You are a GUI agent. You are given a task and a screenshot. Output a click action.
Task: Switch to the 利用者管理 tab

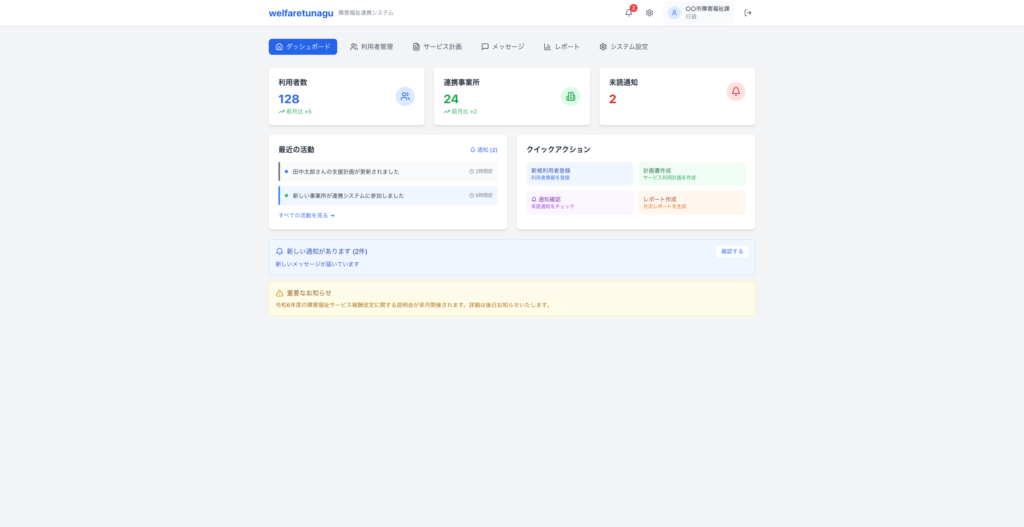(x=371, y=47)
